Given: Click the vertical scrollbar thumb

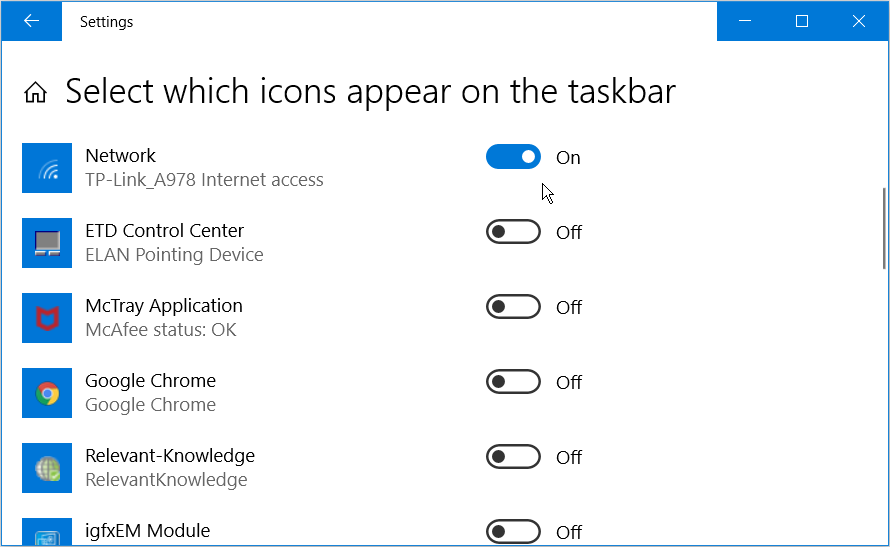Looking at the screenshot, I should pyautogui.click(x=883, y=228).
